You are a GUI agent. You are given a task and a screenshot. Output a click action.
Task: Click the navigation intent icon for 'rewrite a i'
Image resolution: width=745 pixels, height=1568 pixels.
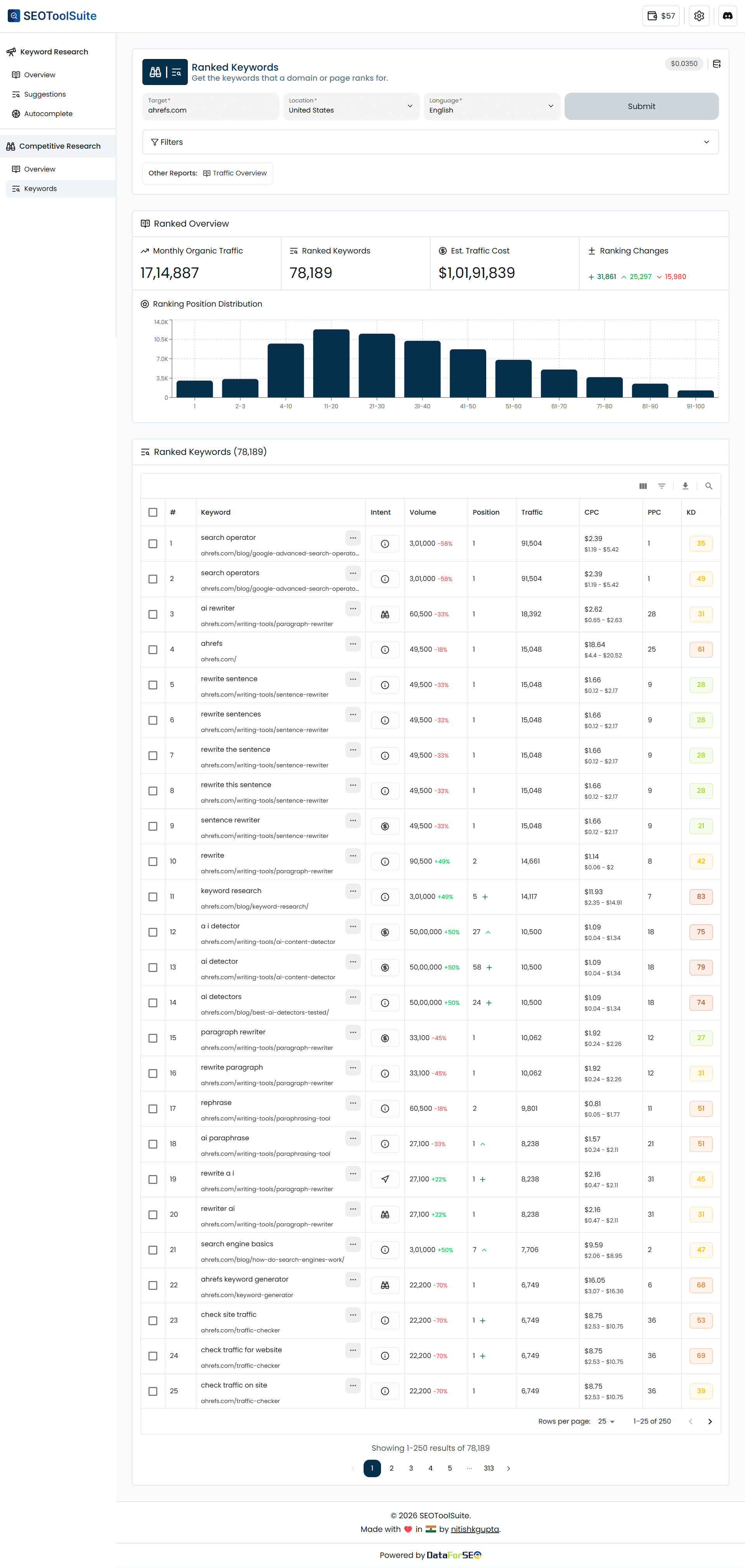[x=385, y=1179]
